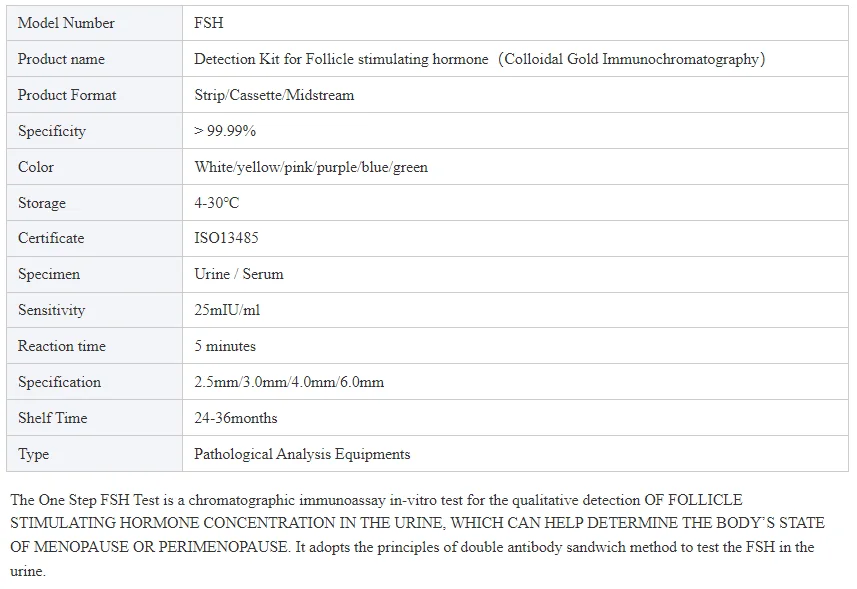Click the White/yellow/pink color options text
This screenshot has width=857, height=589.
(311, 167)
